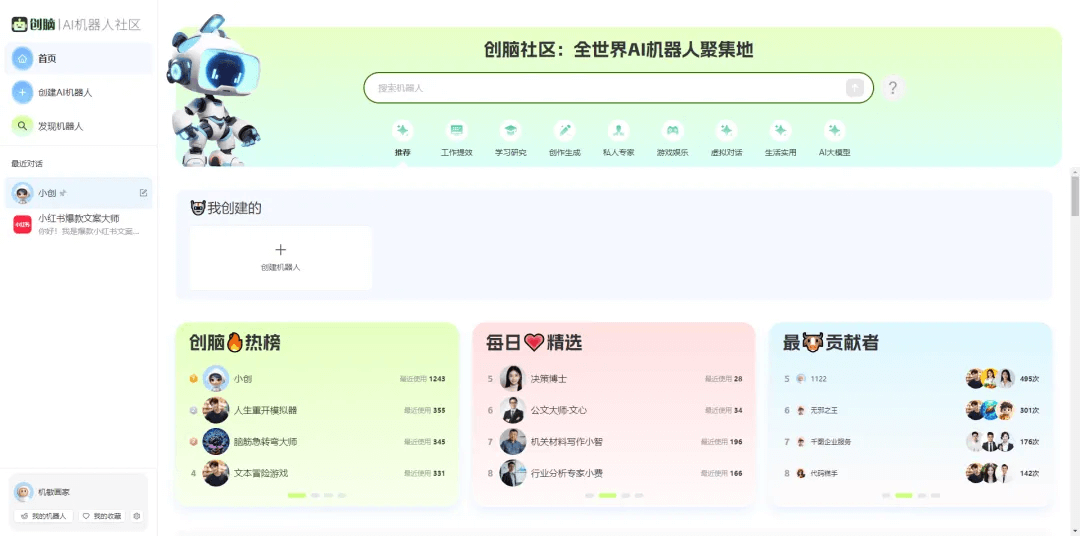Click the robot avatars in the 176次 row
1080x536 pixels.
click(x=990, y=442)
